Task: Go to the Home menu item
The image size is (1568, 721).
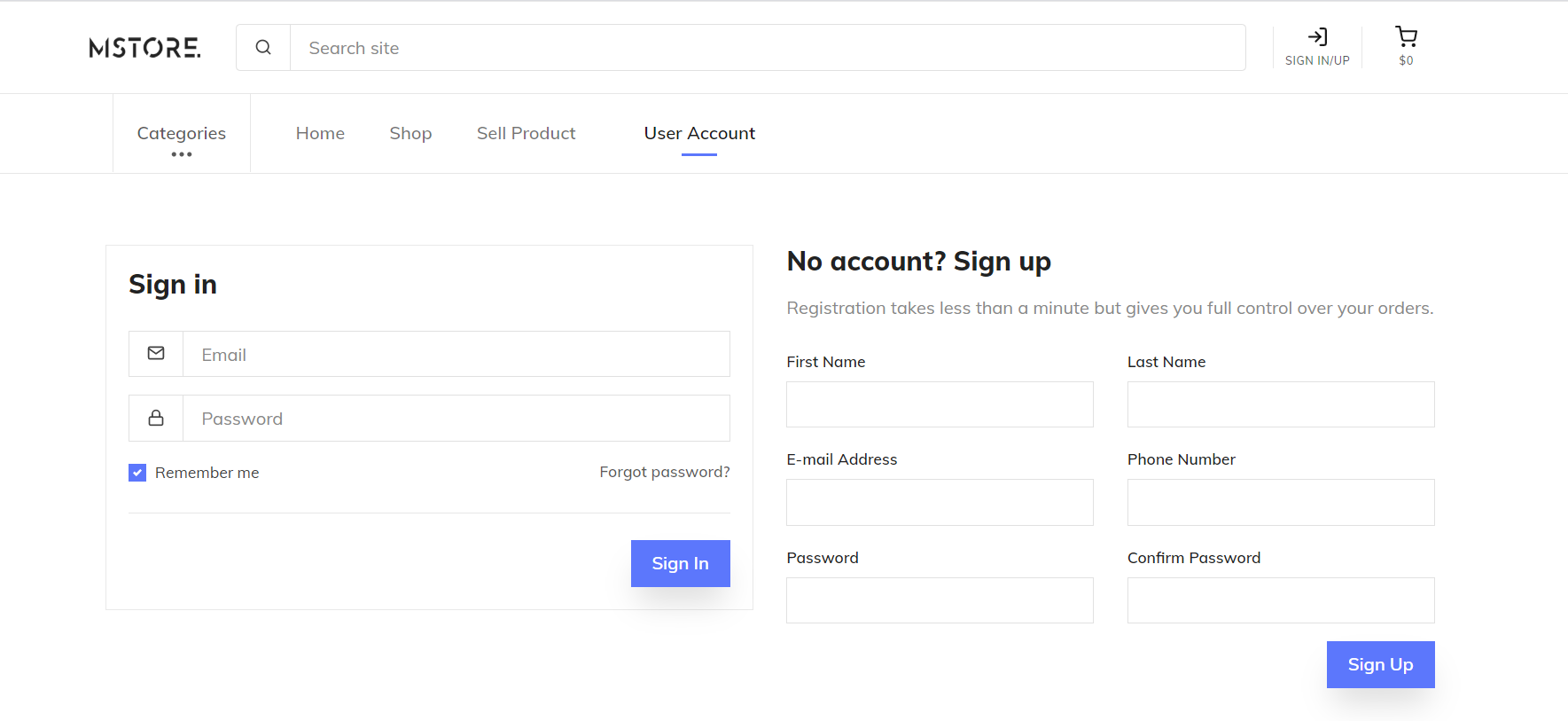Action: 320,133
